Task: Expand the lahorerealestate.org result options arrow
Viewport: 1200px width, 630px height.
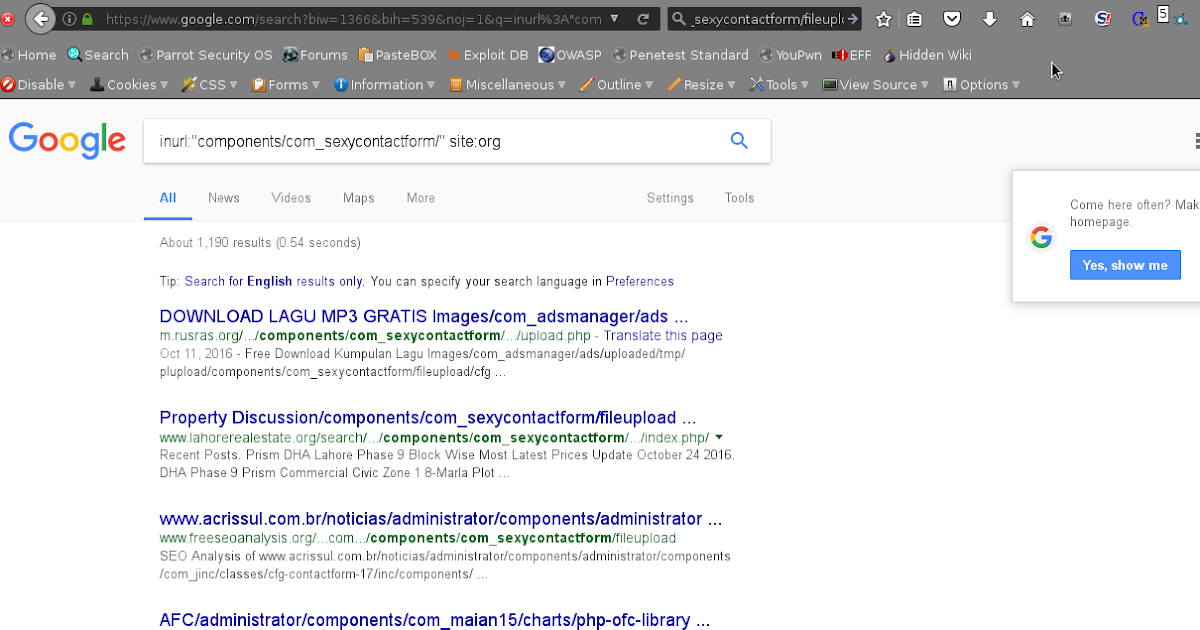Action: [719, 438]
